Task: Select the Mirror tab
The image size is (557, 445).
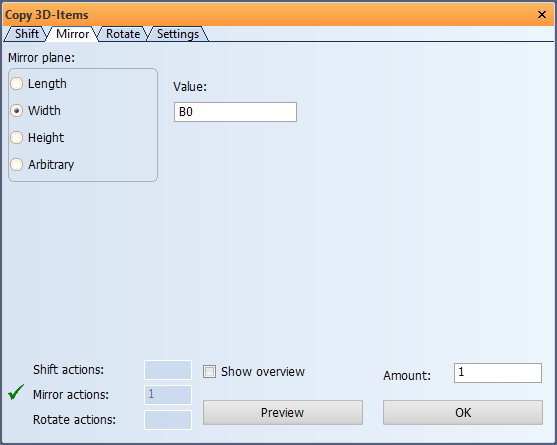Action: (72, 34)
